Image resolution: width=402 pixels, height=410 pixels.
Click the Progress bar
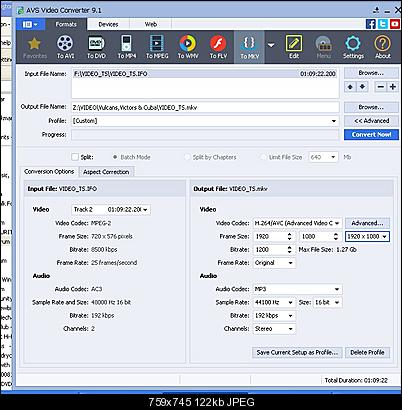[205, 135]
